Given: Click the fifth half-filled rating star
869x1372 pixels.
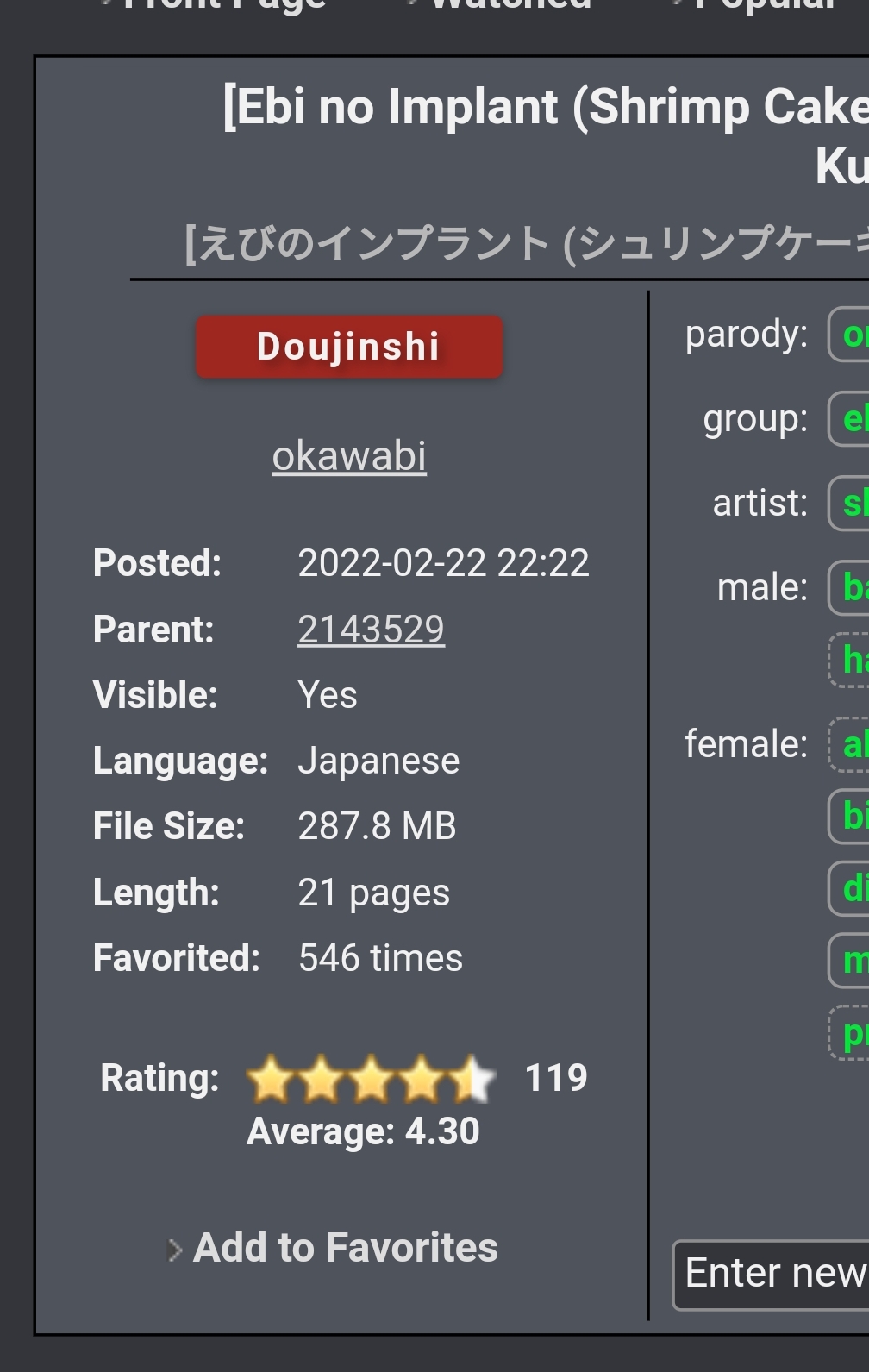Looking at the screenshot, I should (x=472, y=1080).
